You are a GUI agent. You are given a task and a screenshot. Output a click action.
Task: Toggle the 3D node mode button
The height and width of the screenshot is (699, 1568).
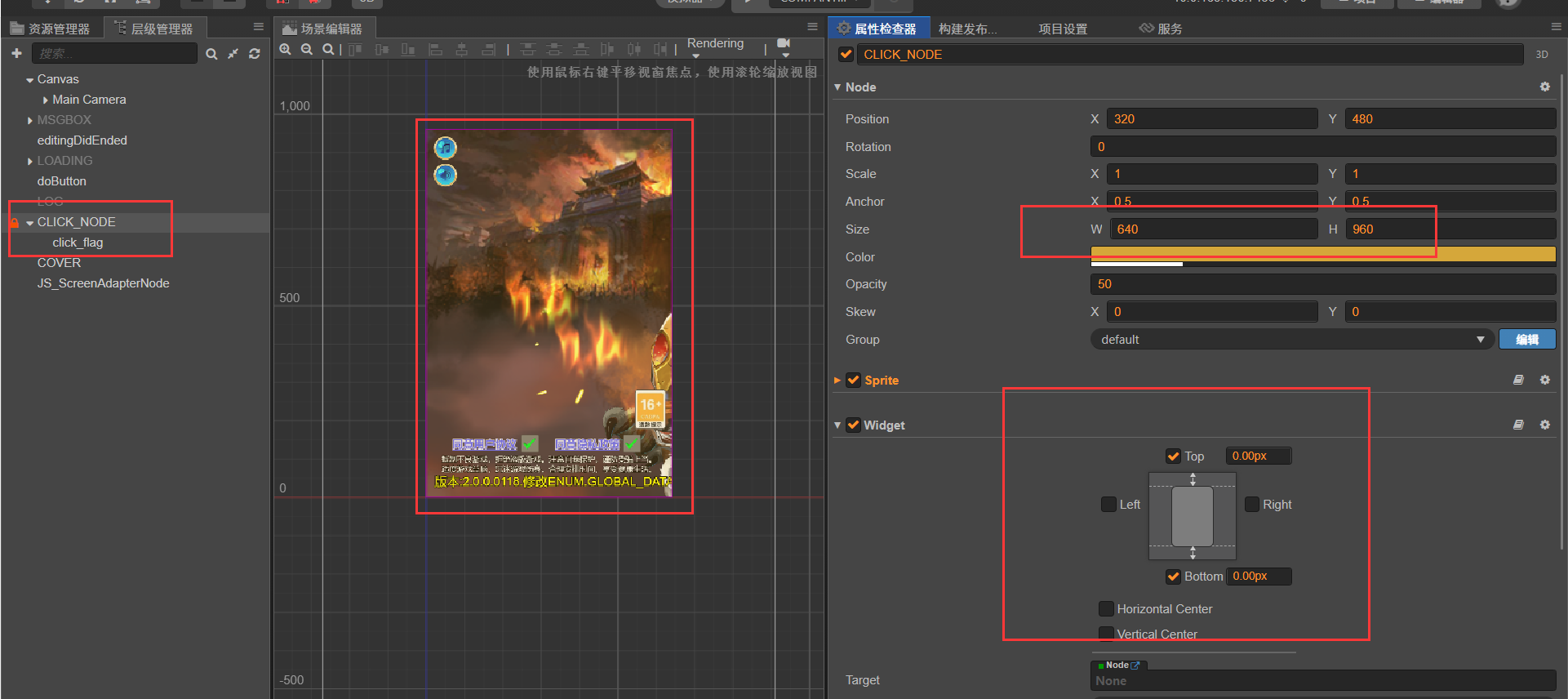(1542, 55)
